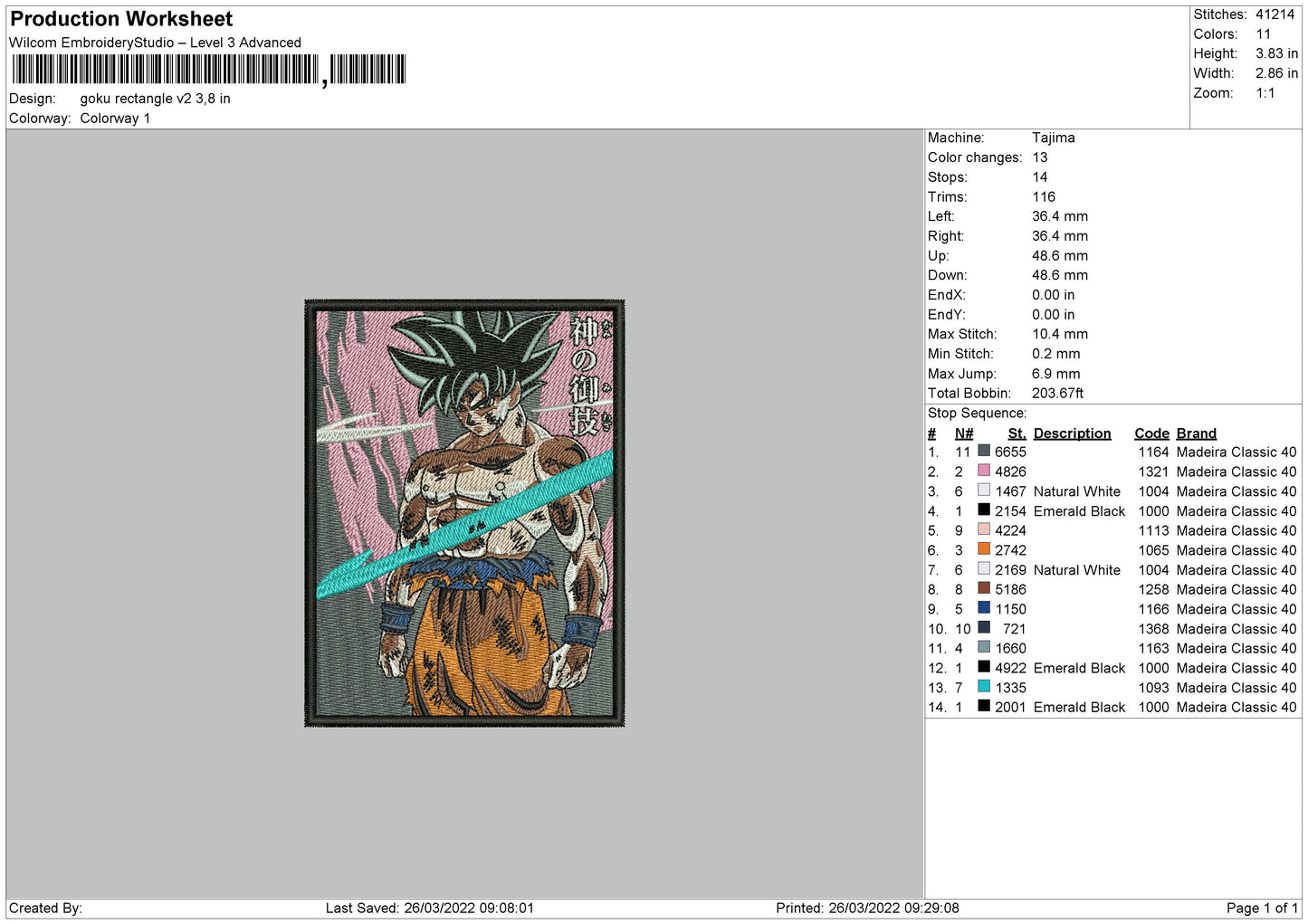The image size is (1308, 924).
Task: Choose the peach swatch in stop 5
Action: coord(983,529)
